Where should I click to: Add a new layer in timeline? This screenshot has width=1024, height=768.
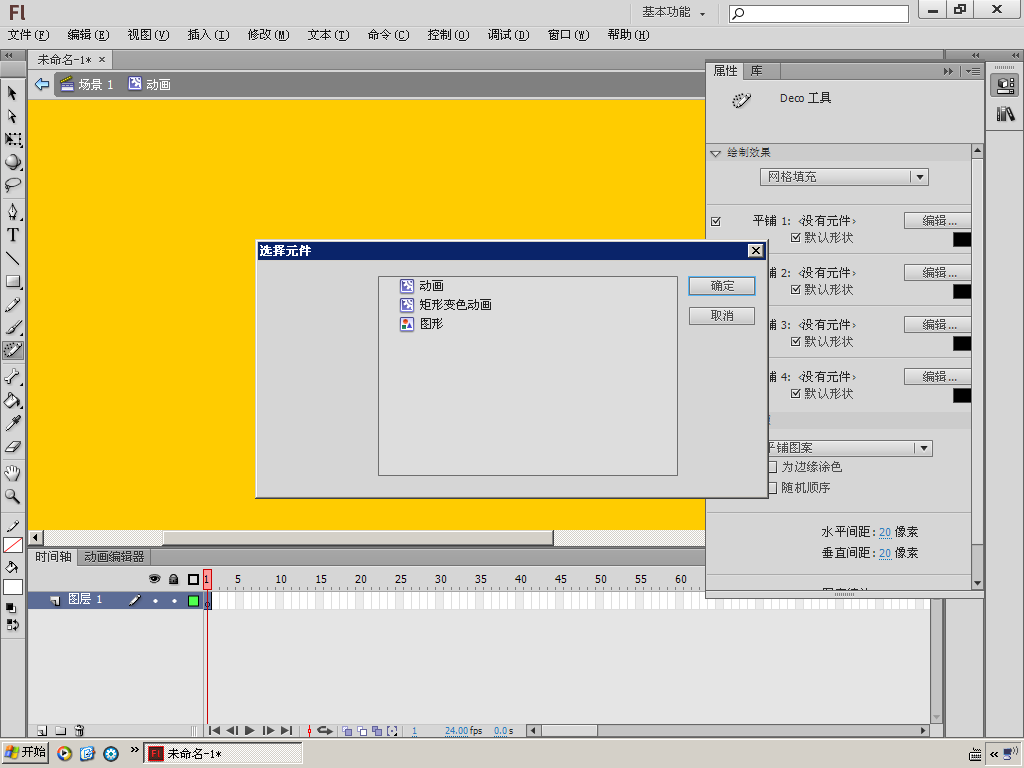pyautogui.click(x=42, y=731)
